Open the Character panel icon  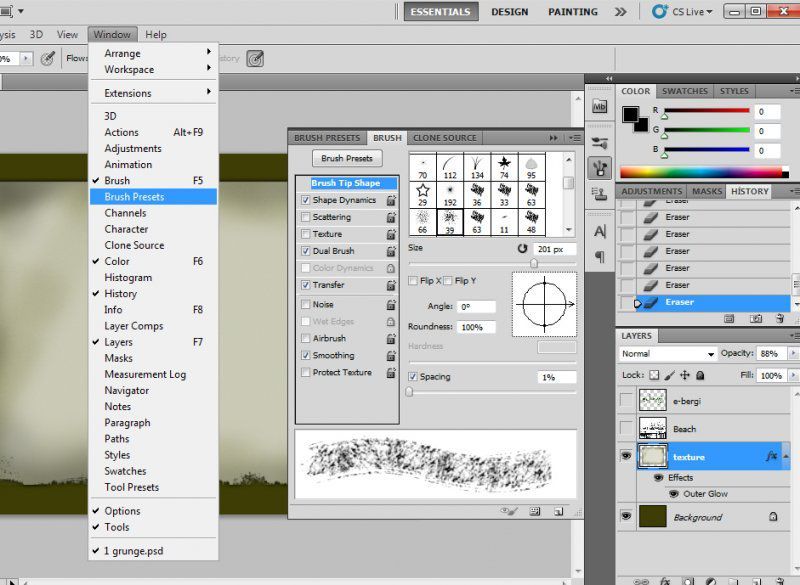pyautogui.click(x=600, y=231)
